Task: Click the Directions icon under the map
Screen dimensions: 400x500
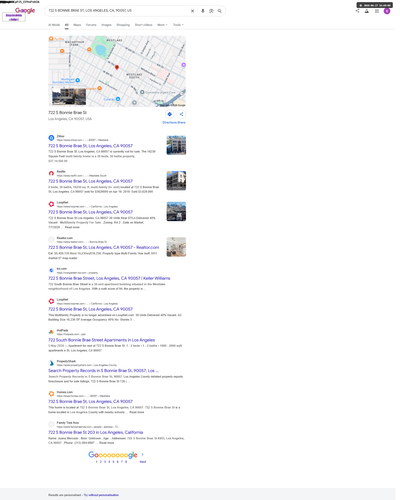Action: pyautogui.click(x=169, y=114)
